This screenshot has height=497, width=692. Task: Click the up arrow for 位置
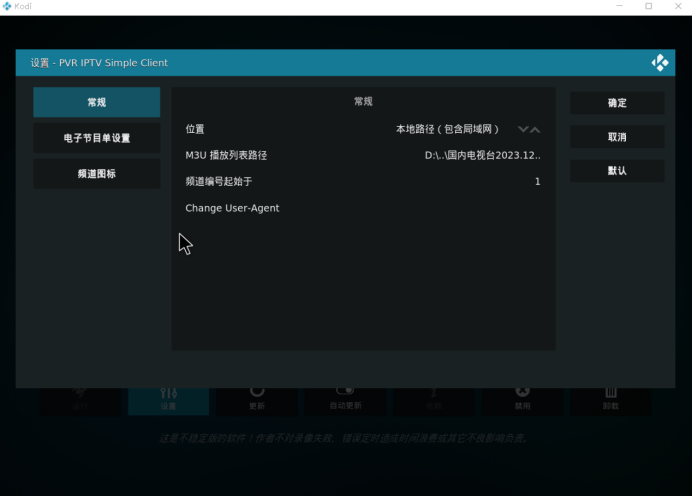tap(535, 129)
